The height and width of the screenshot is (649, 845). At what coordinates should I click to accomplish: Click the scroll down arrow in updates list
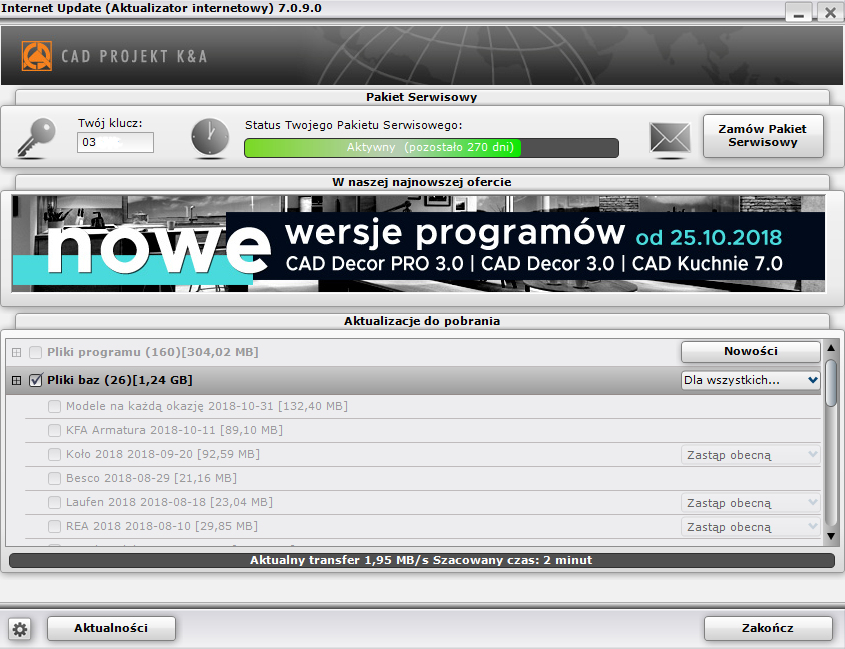pos(831,536)
